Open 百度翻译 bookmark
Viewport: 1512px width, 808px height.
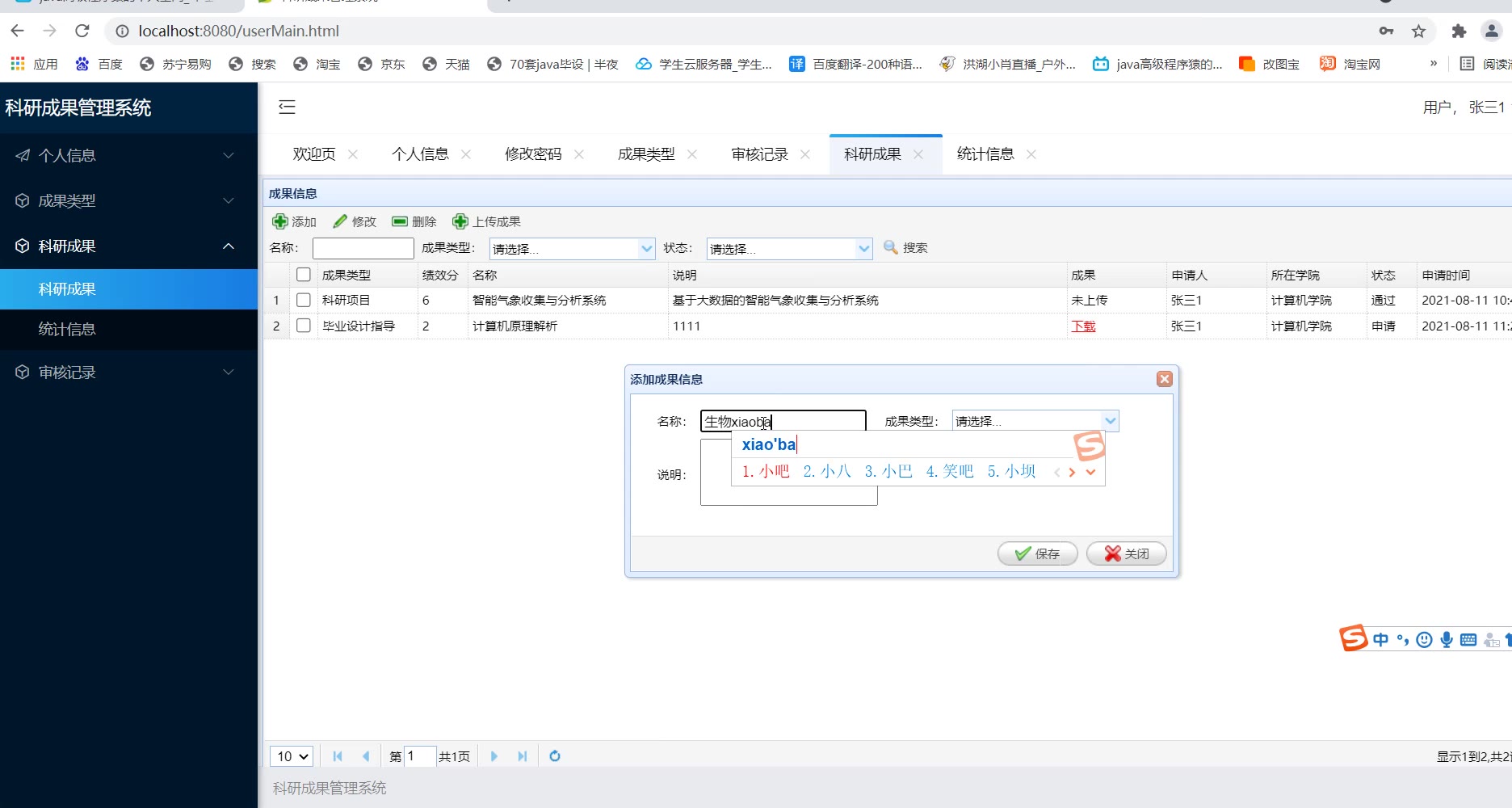856,64
